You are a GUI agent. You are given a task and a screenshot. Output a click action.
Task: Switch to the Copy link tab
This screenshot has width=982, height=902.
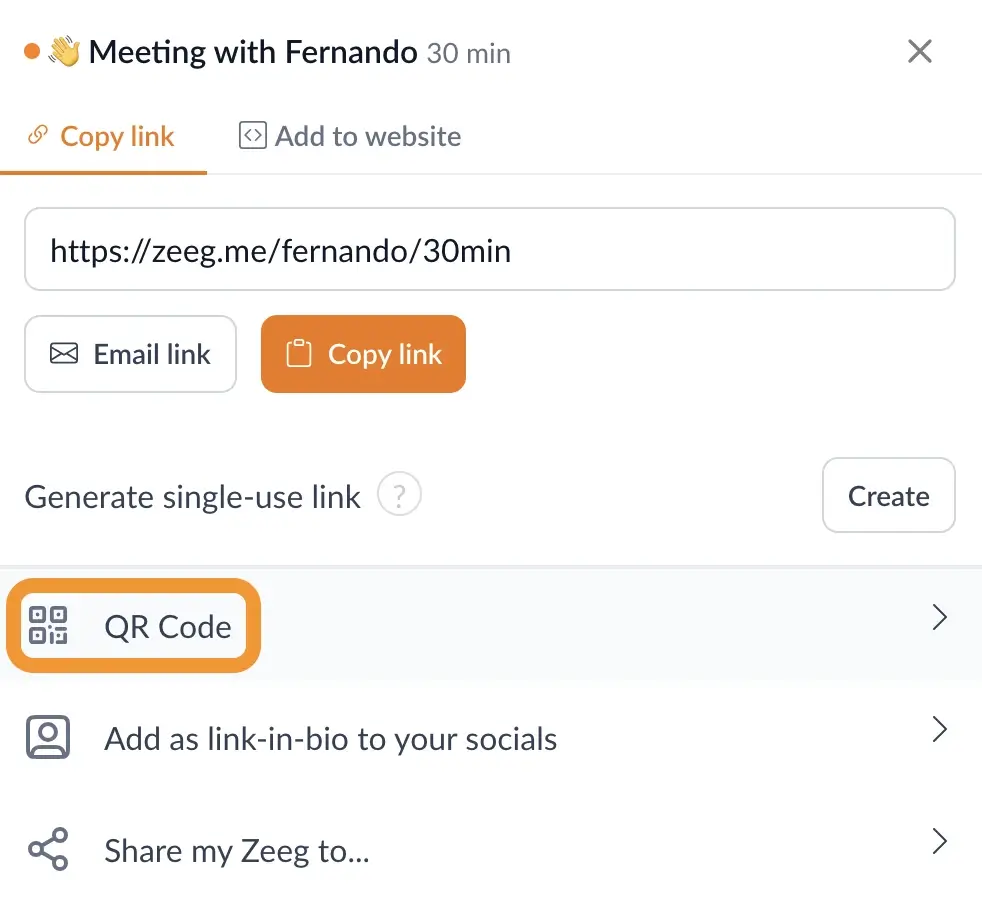pos(117,136)
